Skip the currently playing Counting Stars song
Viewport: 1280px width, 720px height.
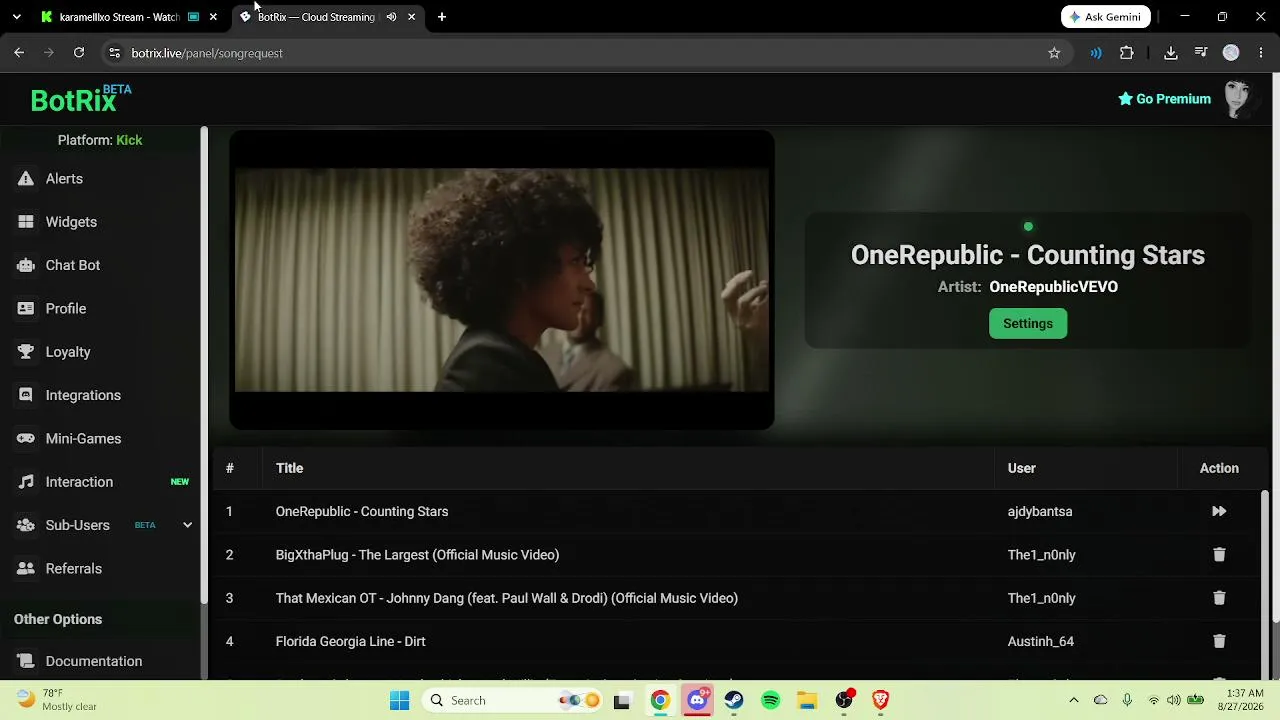tap(1219, 511)
